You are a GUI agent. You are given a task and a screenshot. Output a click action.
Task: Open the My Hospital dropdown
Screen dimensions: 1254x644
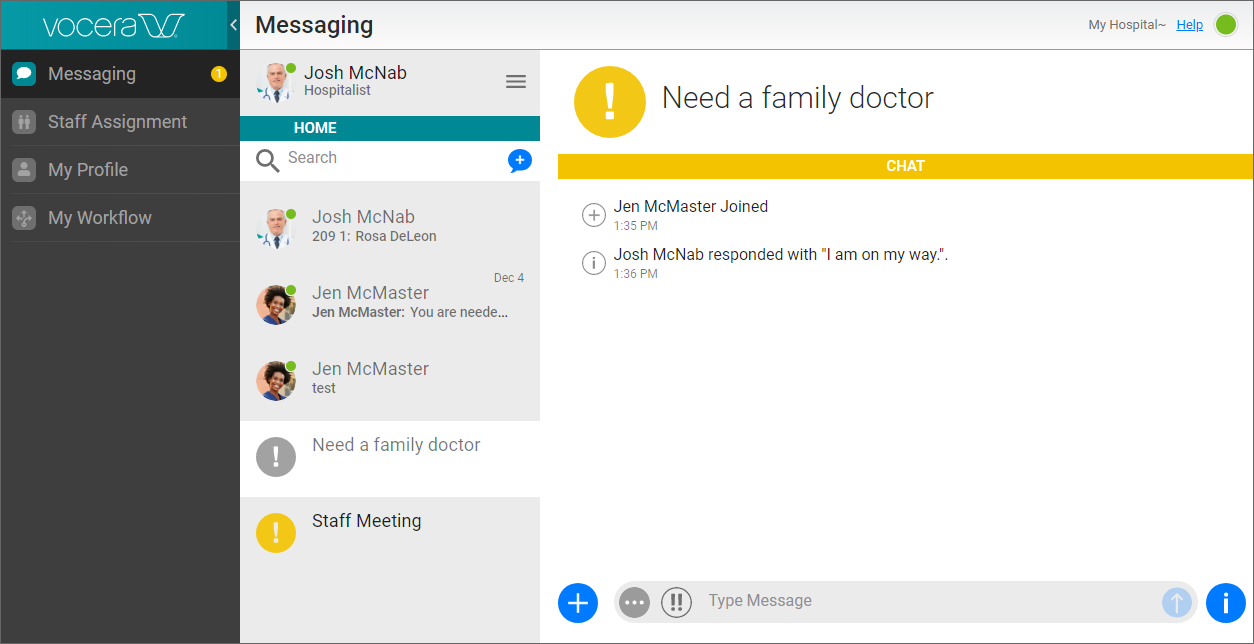[1127, 24]
